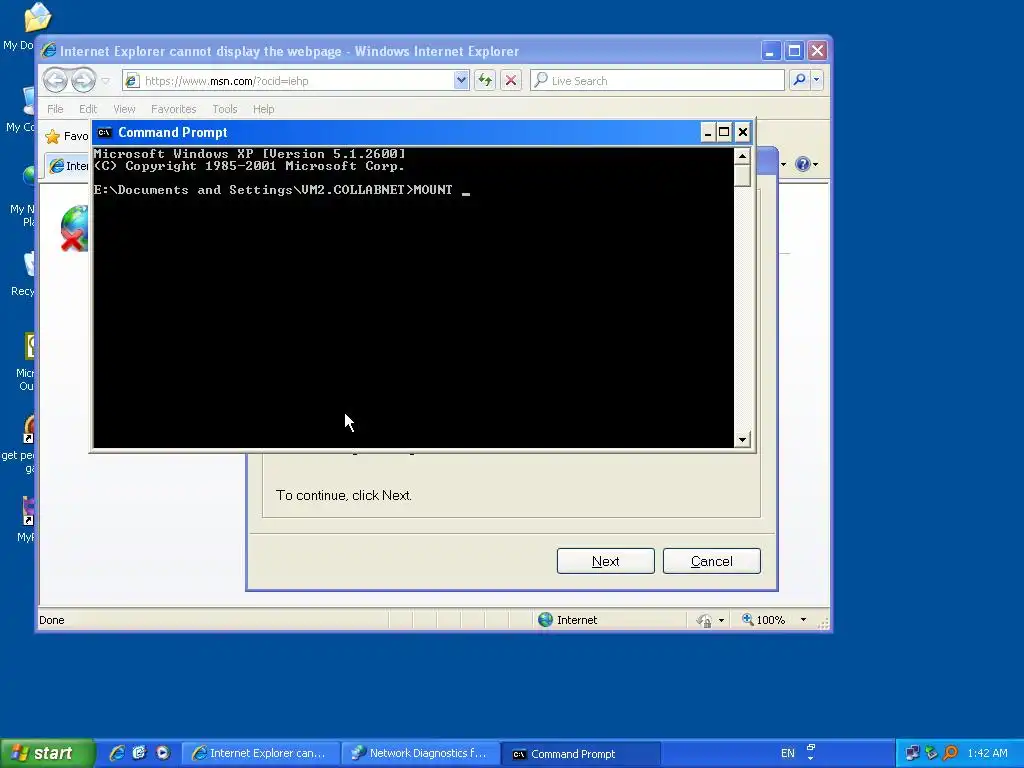This screenshot has width=1024, height=768.
Task: Click the Internet zone globe in status bar
Action: click(545, 620)
